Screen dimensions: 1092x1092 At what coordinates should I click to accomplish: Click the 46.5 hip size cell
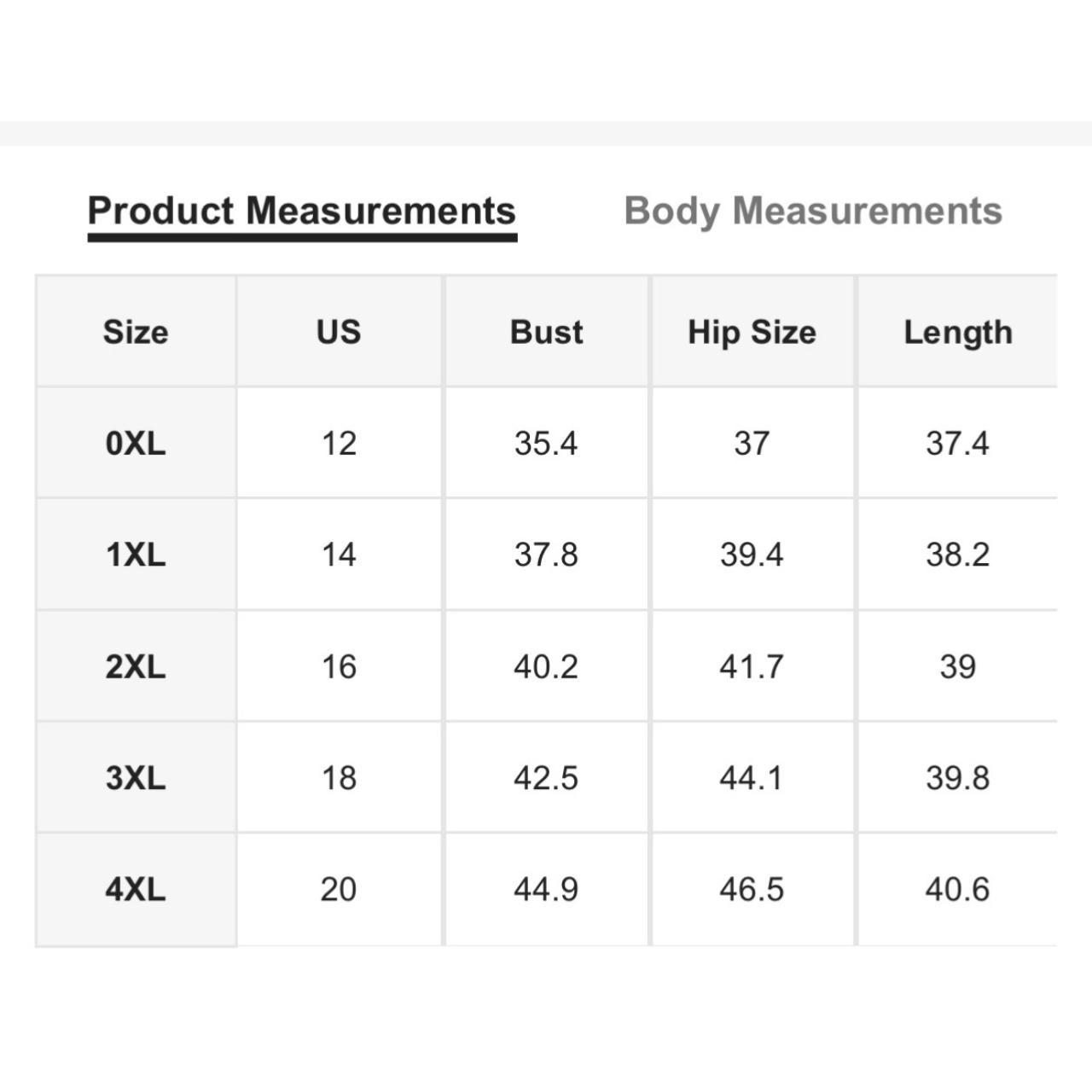coord(752,890)
